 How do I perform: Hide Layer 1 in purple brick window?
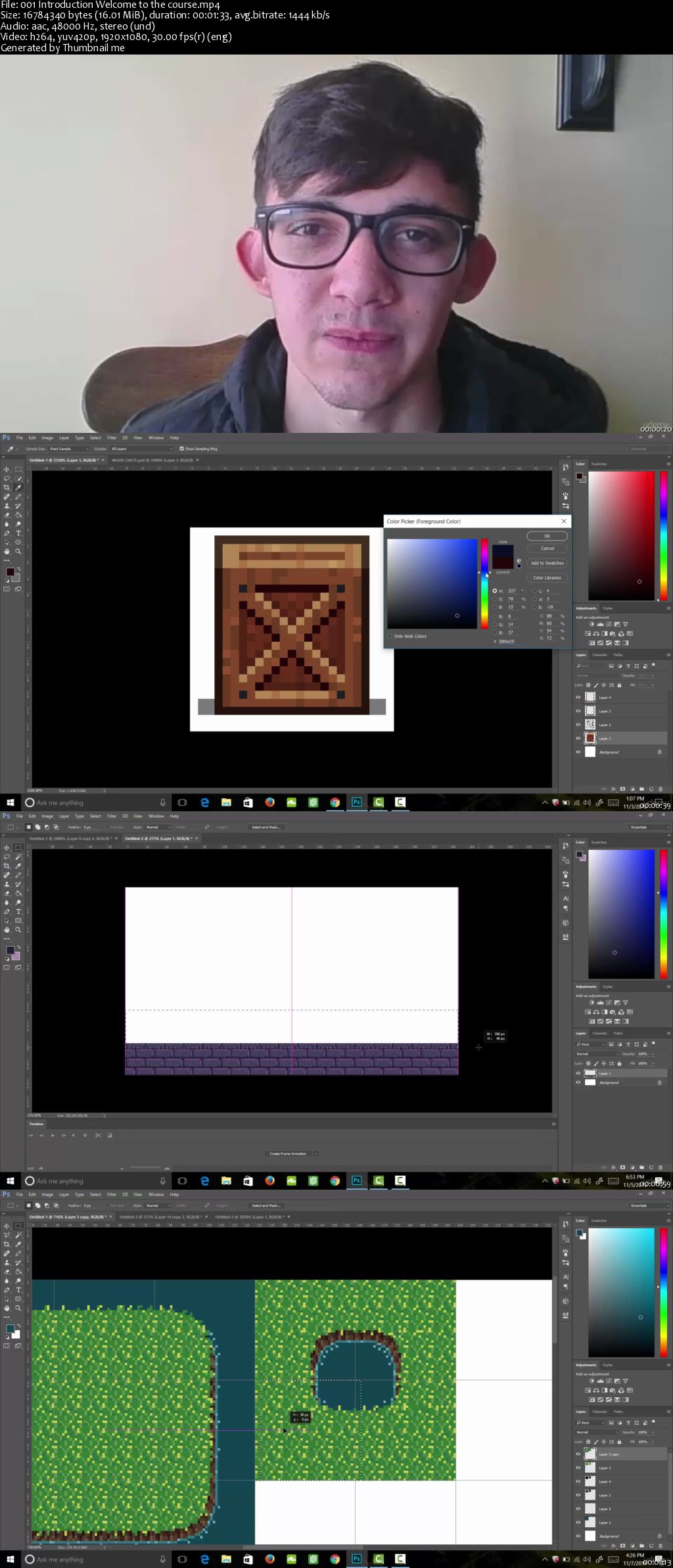[x=578, y=1073]
